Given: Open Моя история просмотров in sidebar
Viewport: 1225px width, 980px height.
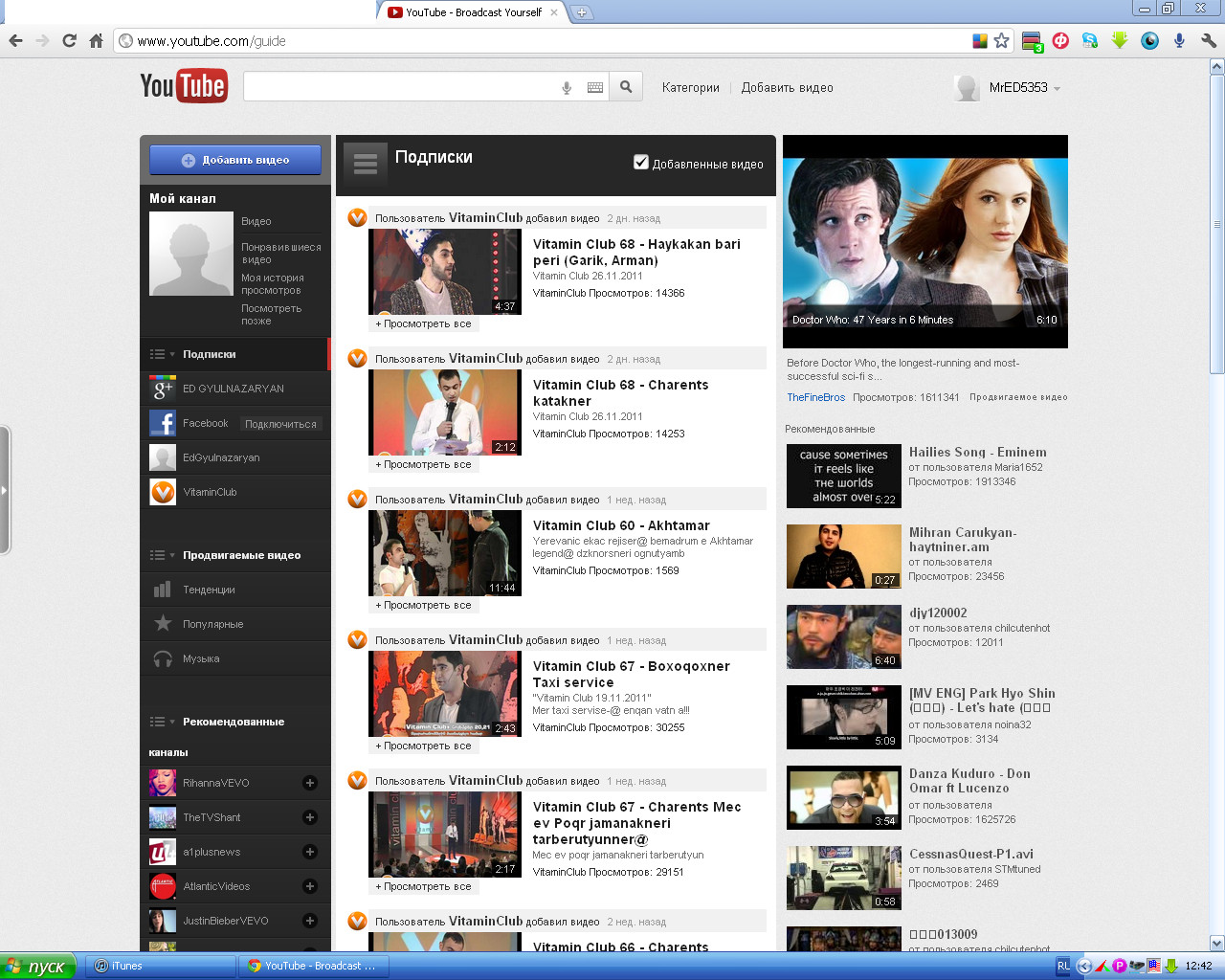Looking at the screenshot, I should tap(272, 284).
